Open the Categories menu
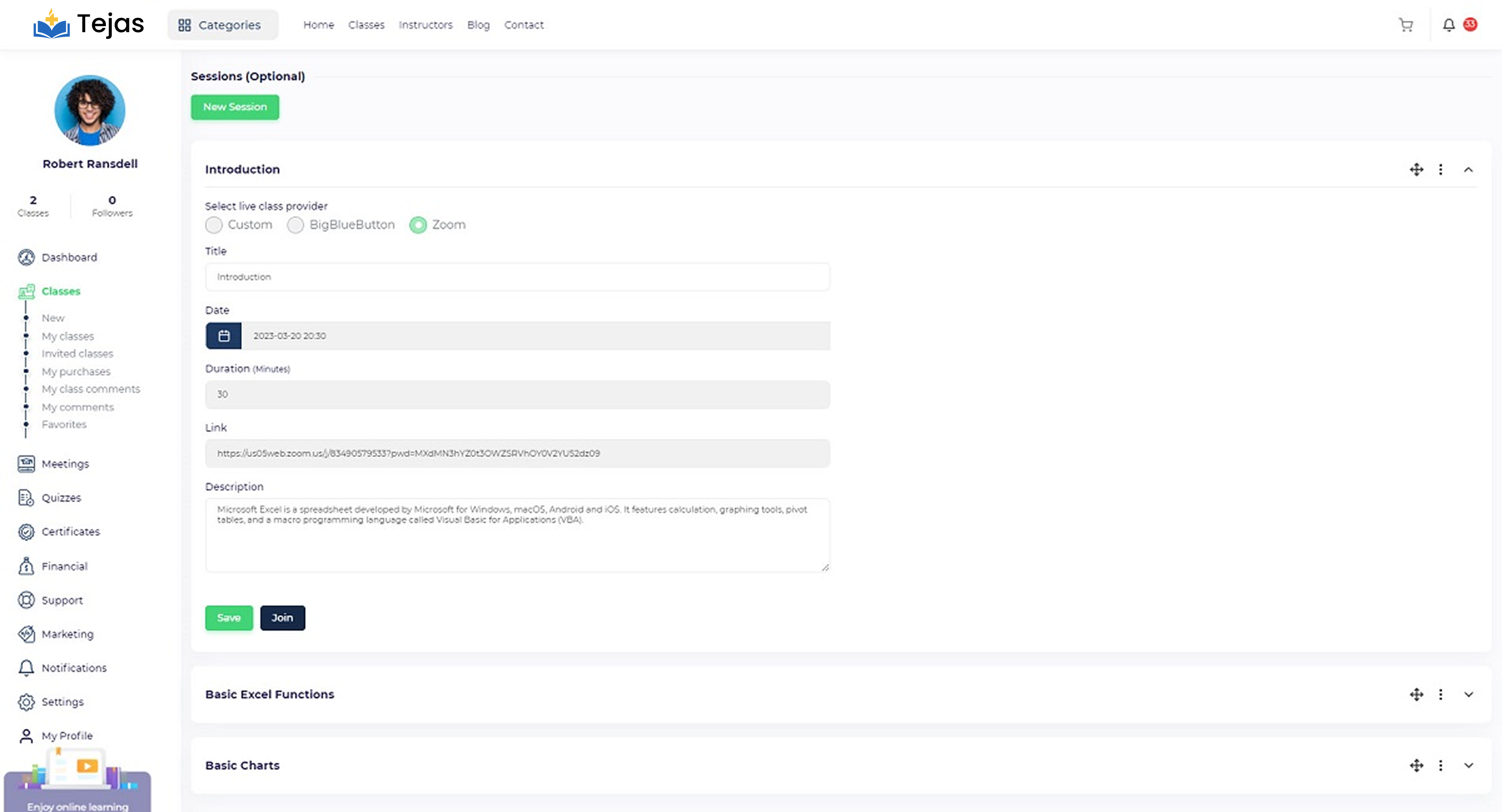This screenshot has width=1502, height=812. (x=222, y=25)
